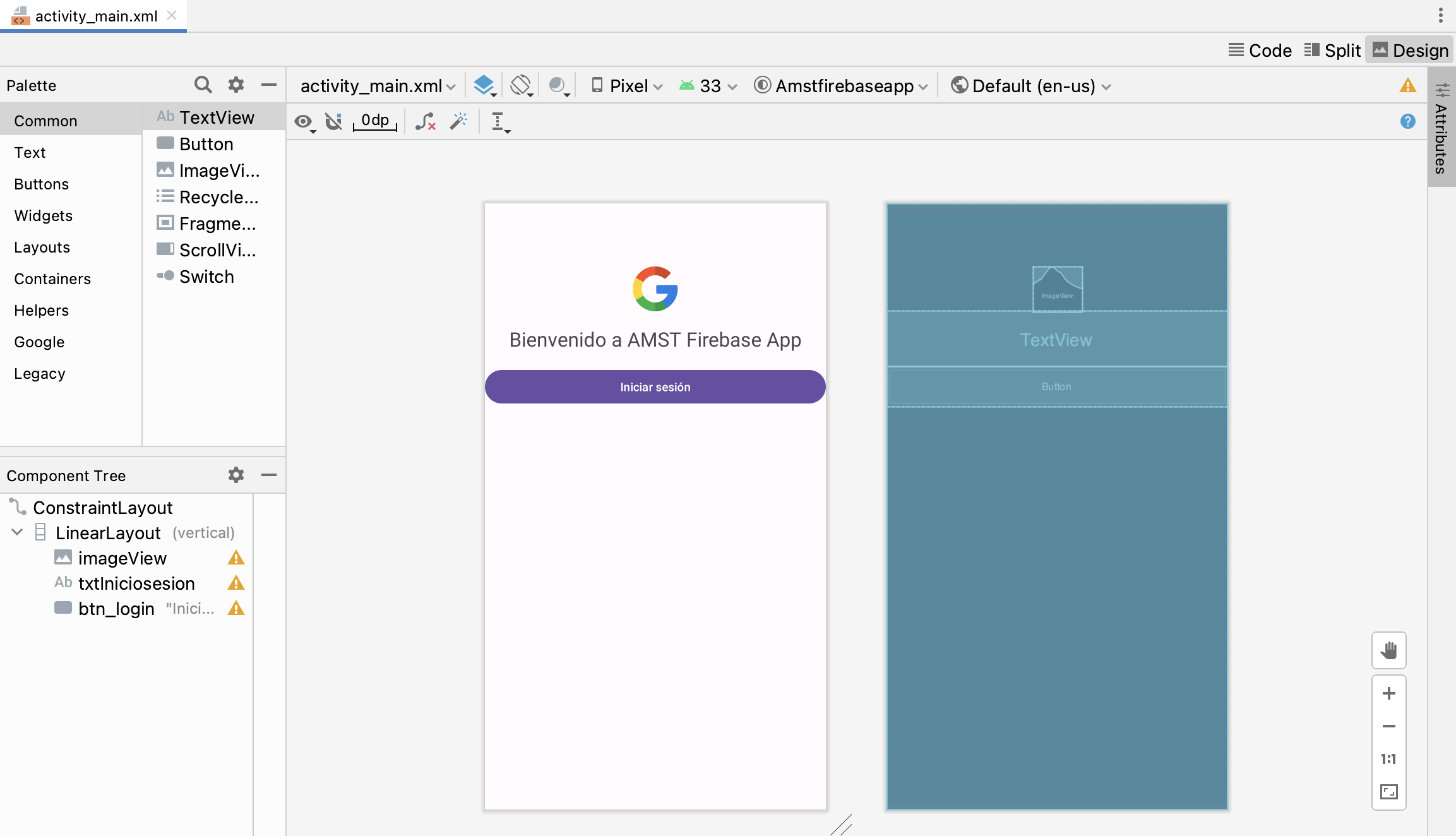Clear all constraints icon
The height and width of the screenshot is (836, 1456).
pyautogui.click(x=426, y=121)
